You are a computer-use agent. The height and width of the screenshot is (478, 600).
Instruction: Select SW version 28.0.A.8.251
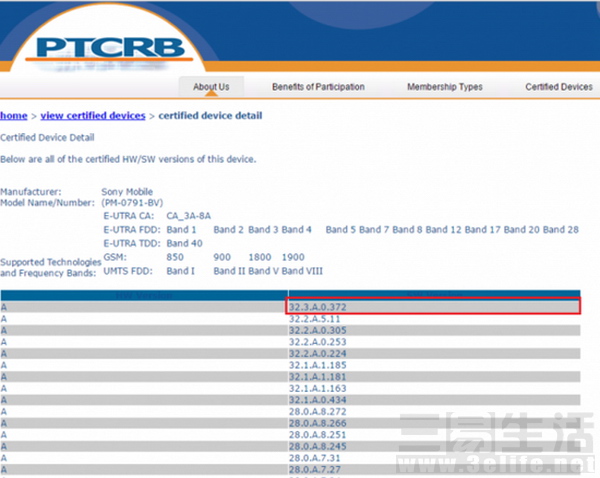tap(317, 435)
